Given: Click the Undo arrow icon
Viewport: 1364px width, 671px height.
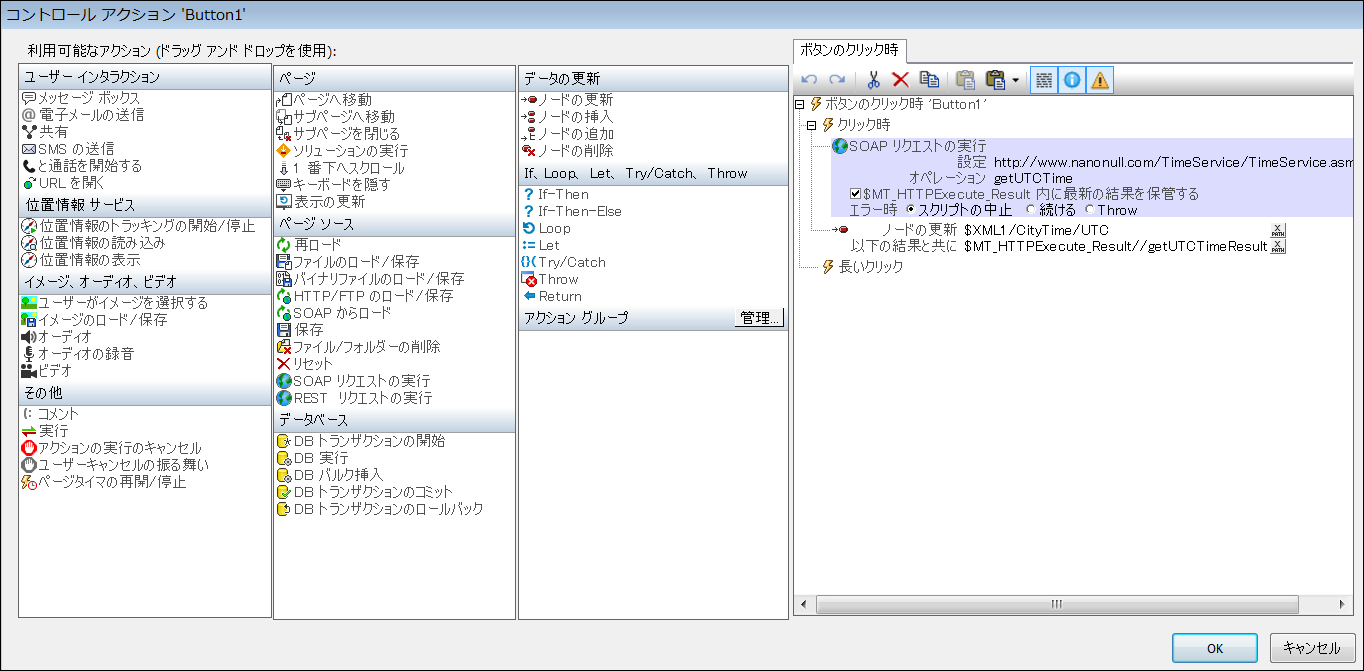Looking at the screenshot, I should point(809,81).
